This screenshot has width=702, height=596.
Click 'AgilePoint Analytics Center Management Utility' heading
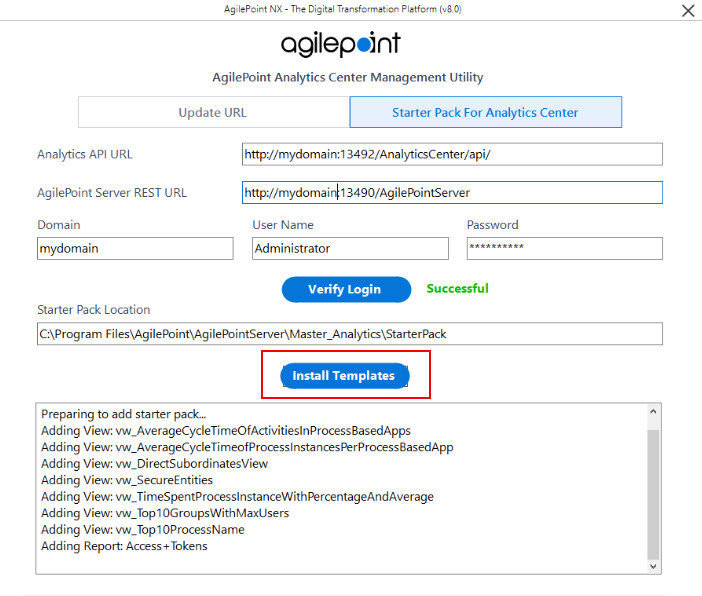[348, 77]
